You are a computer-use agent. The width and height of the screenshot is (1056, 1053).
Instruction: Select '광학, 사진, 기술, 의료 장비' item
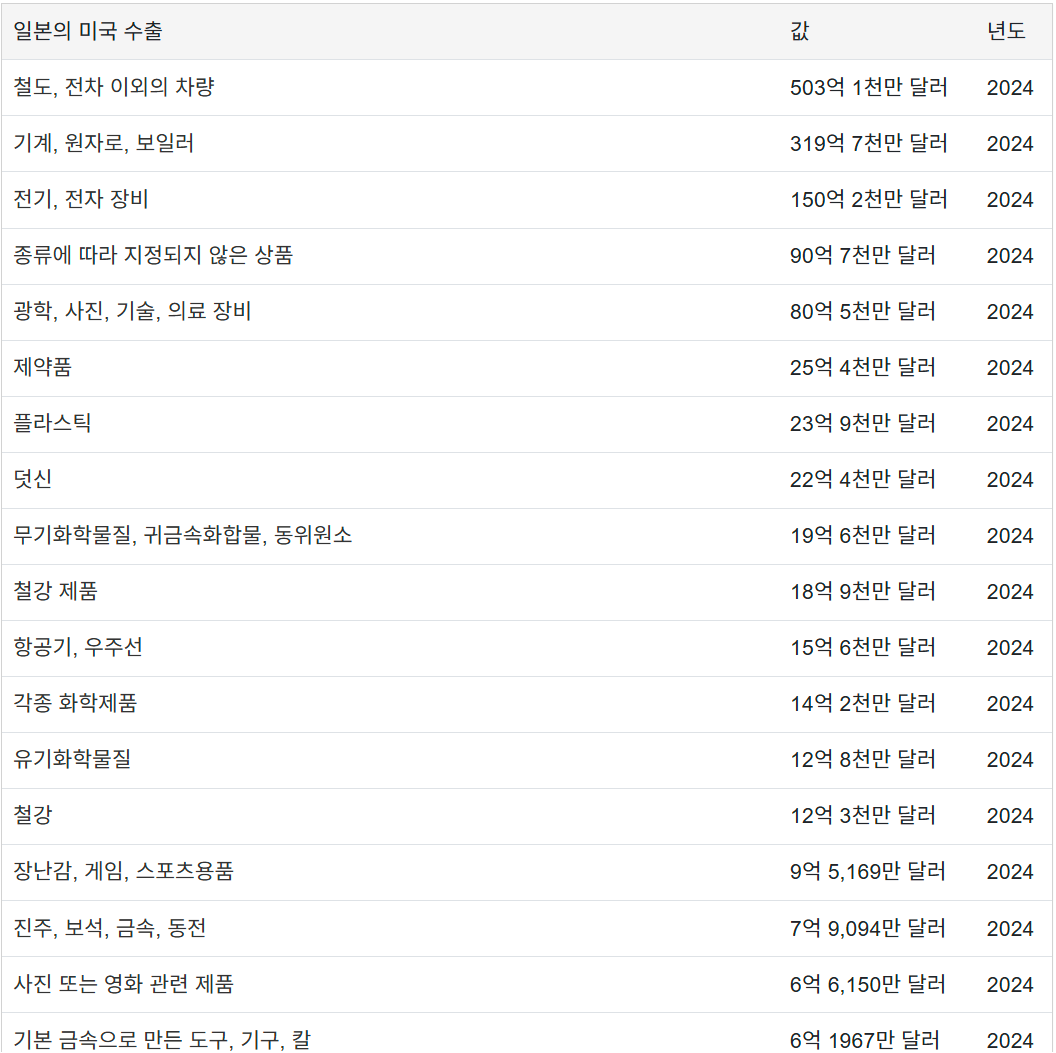click(x=133, y=311)
